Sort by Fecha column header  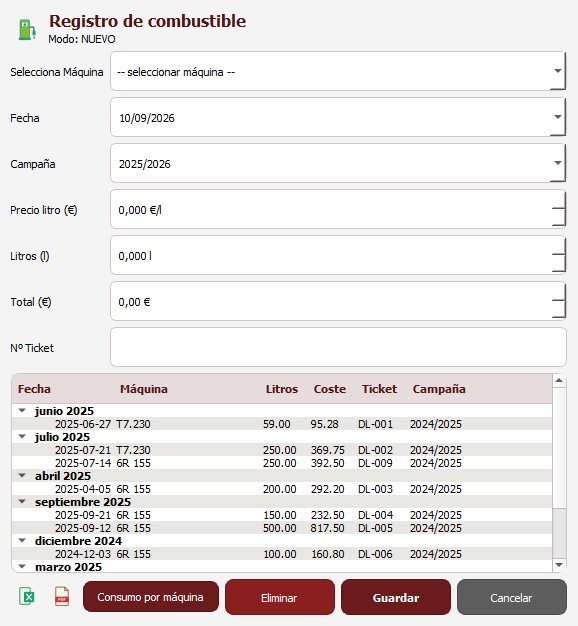(34, 389)
